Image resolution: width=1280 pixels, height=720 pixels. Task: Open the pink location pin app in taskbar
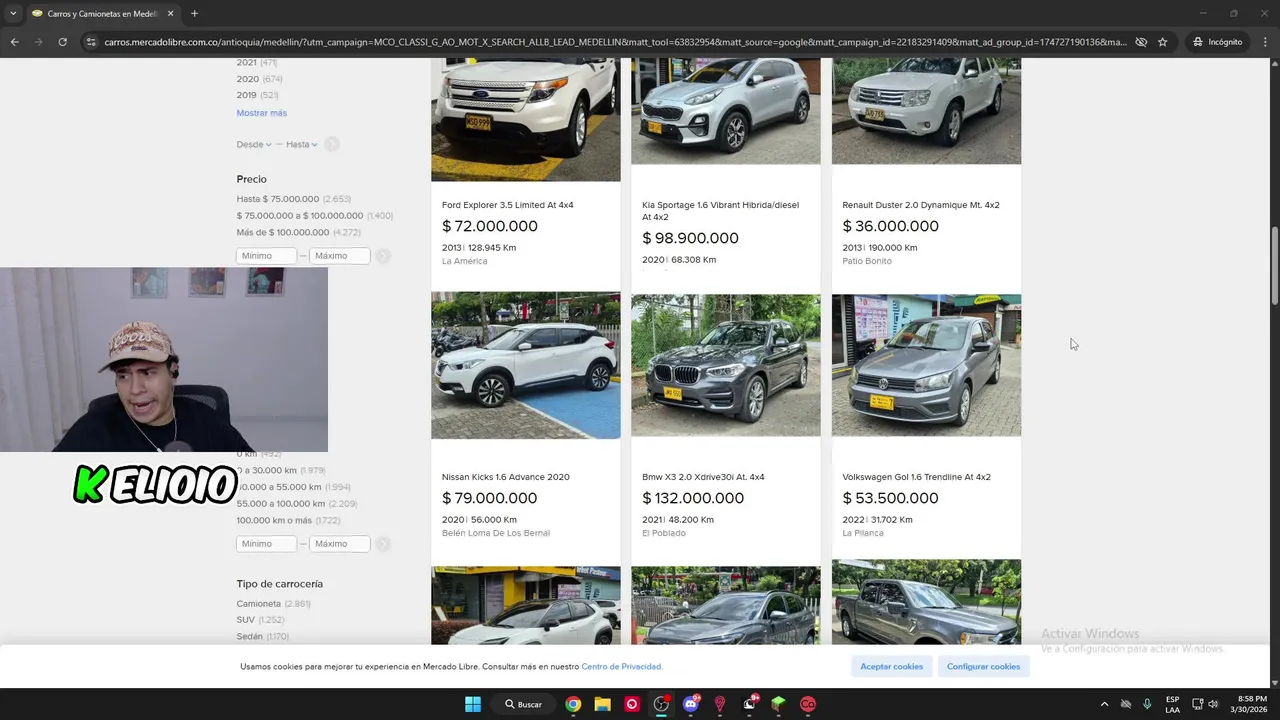click(x=719, y=704)
